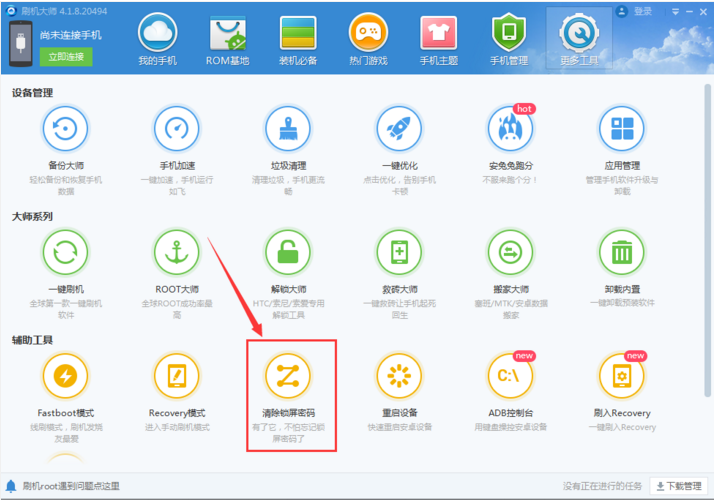
Task: Click the user avatar icon beside 登录
Action: point(622,11)
